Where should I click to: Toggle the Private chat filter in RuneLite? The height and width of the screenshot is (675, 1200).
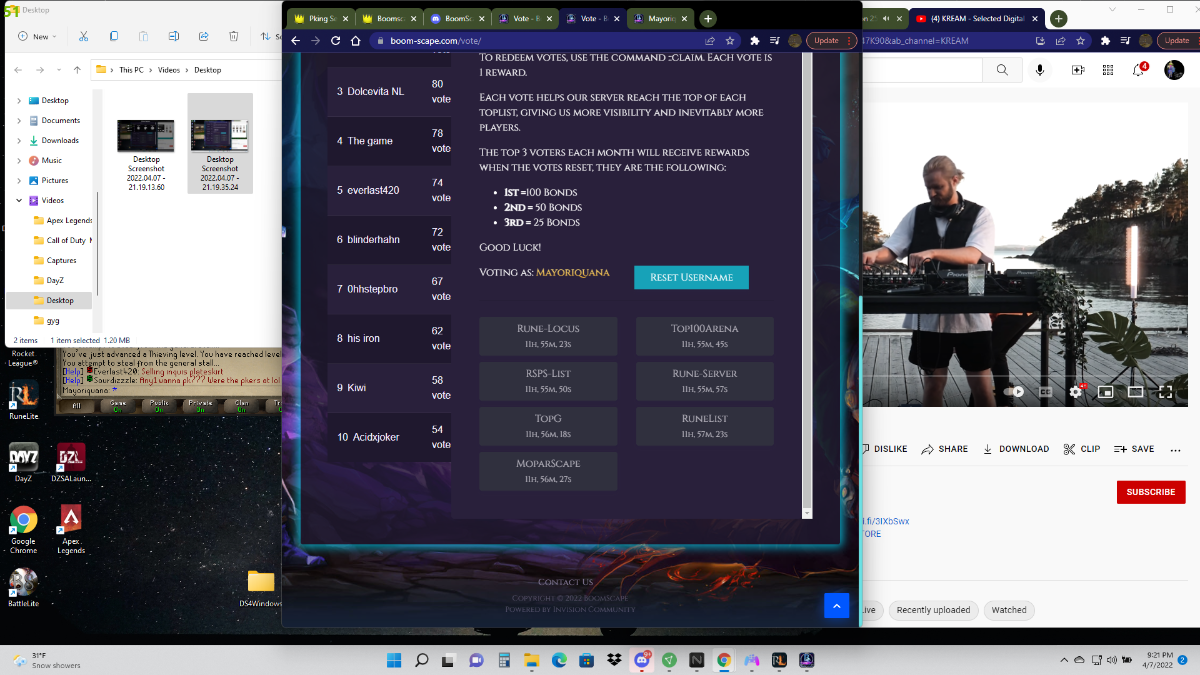click(x=200, y=405)
